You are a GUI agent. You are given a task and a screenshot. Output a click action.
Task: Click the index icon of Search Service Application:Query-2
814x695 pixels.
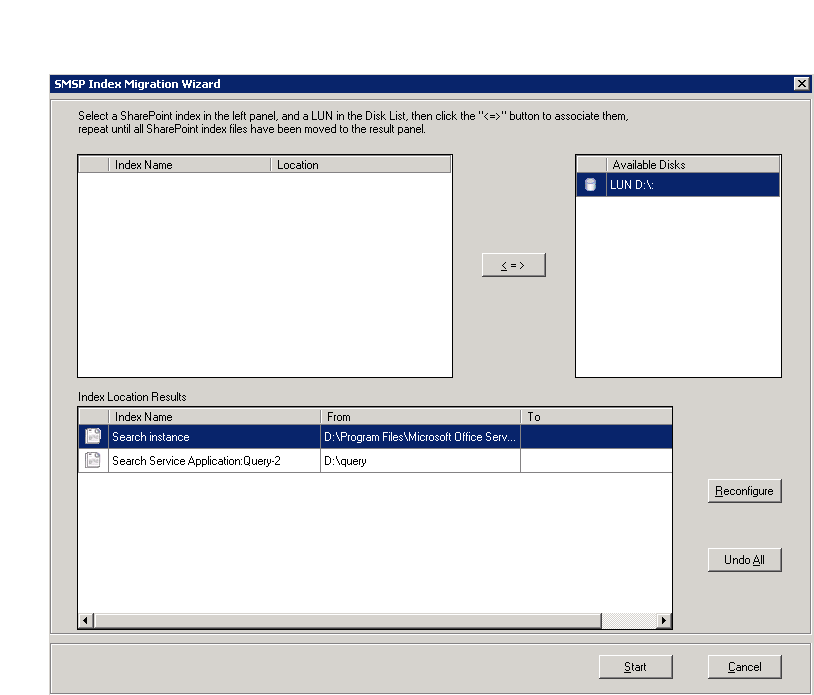[x=93, y=460]
